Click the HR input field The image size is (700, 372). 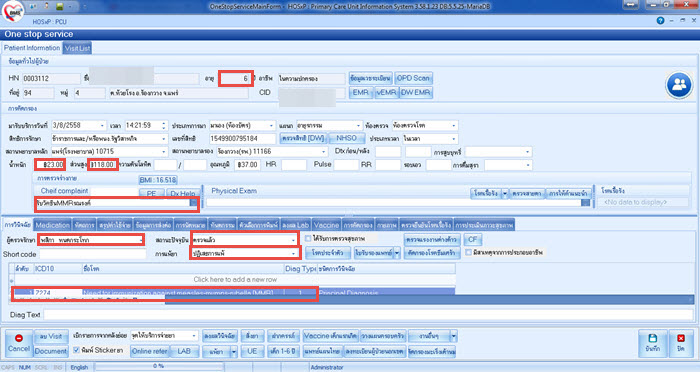pyautogui.click(x=294, y=165)
